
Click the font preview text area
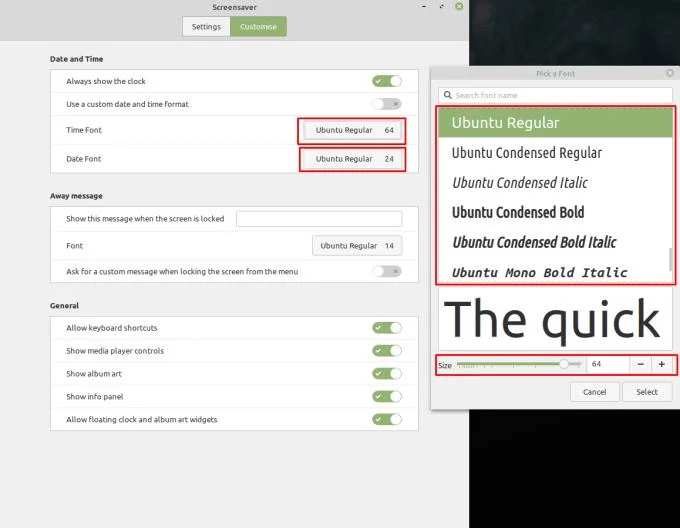(555, 319)
